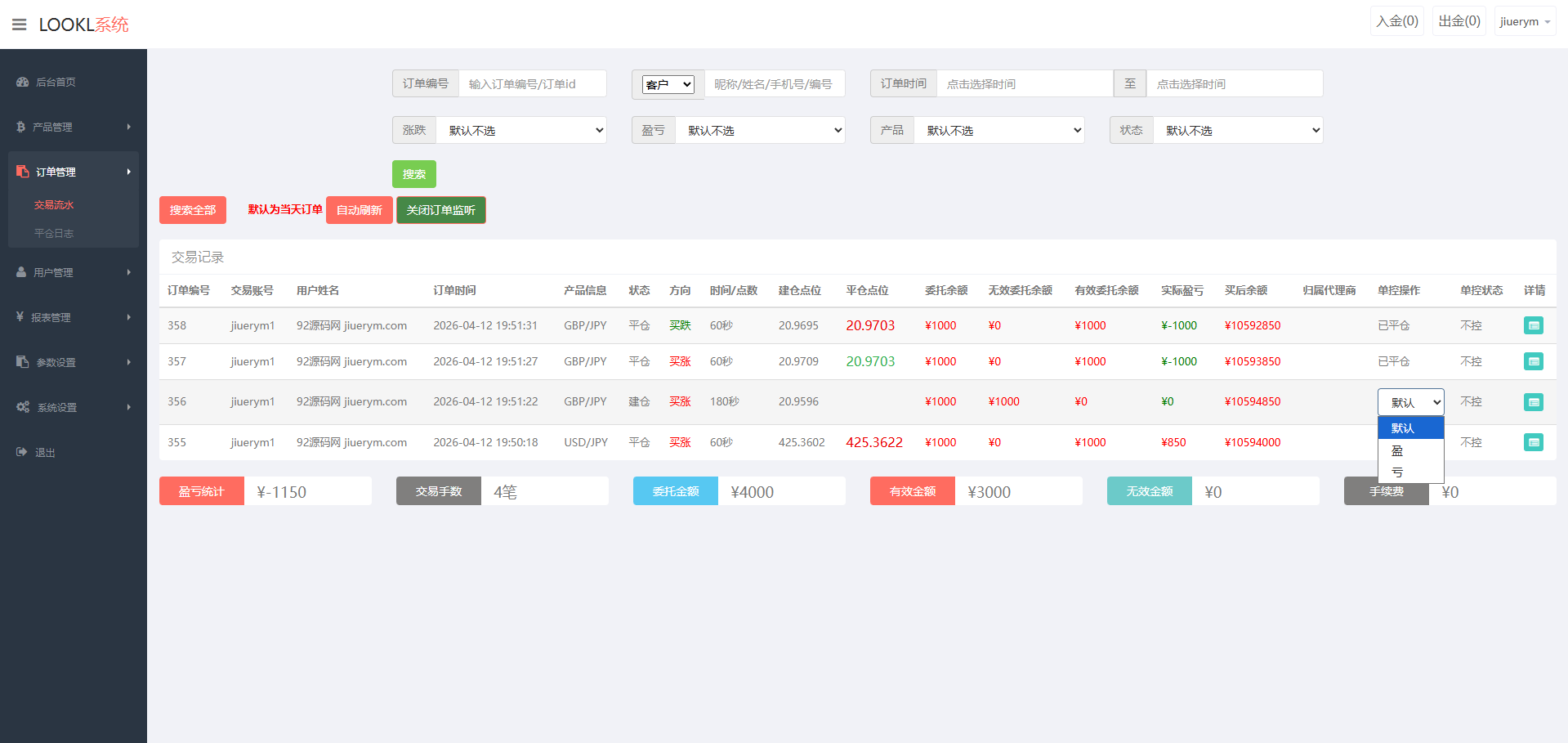Open the jiuerym account dropdown
This screenshot has height=743, width=1568.
point(1524,22)
